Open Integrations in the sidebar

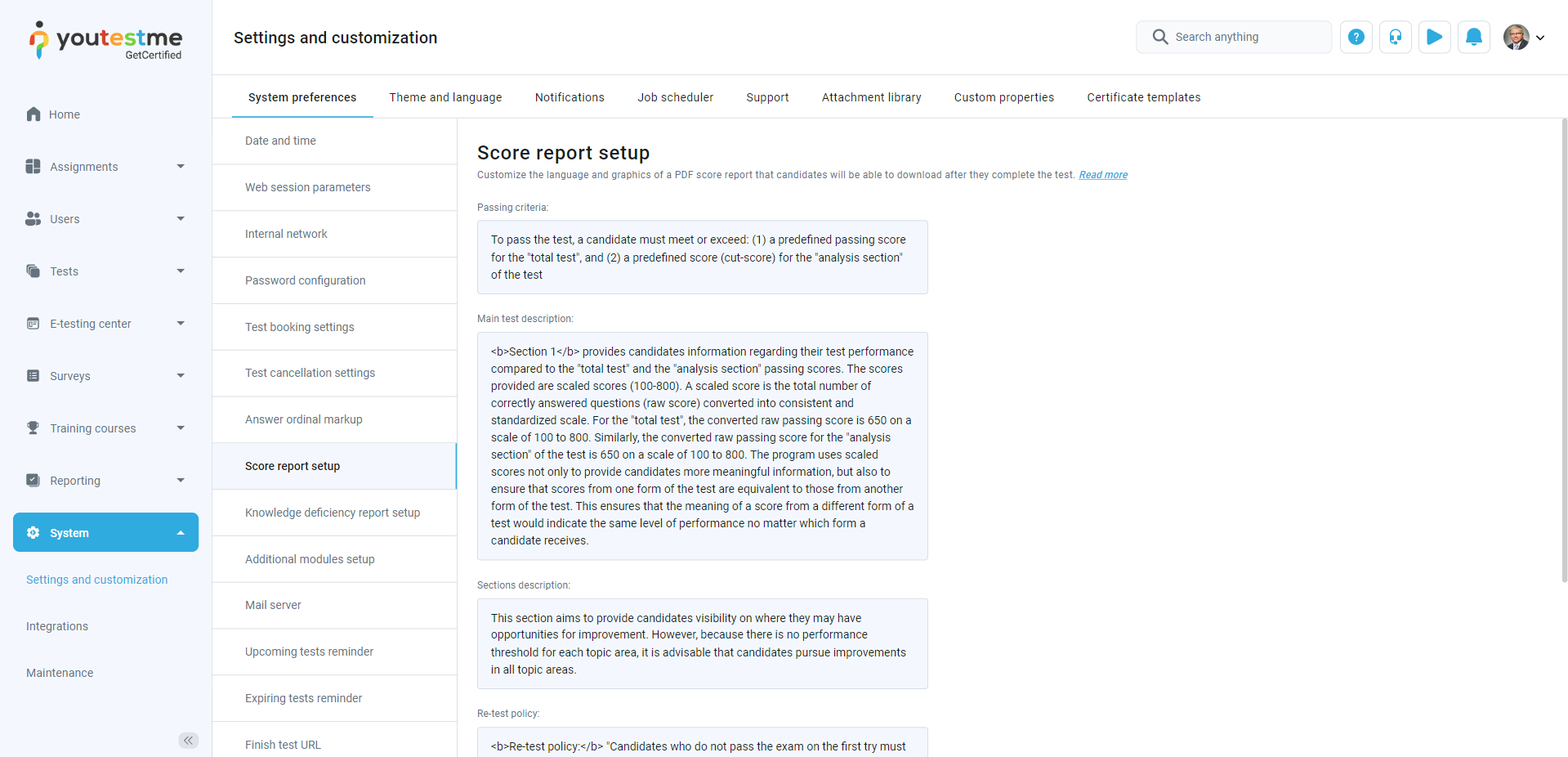point(57,626)
